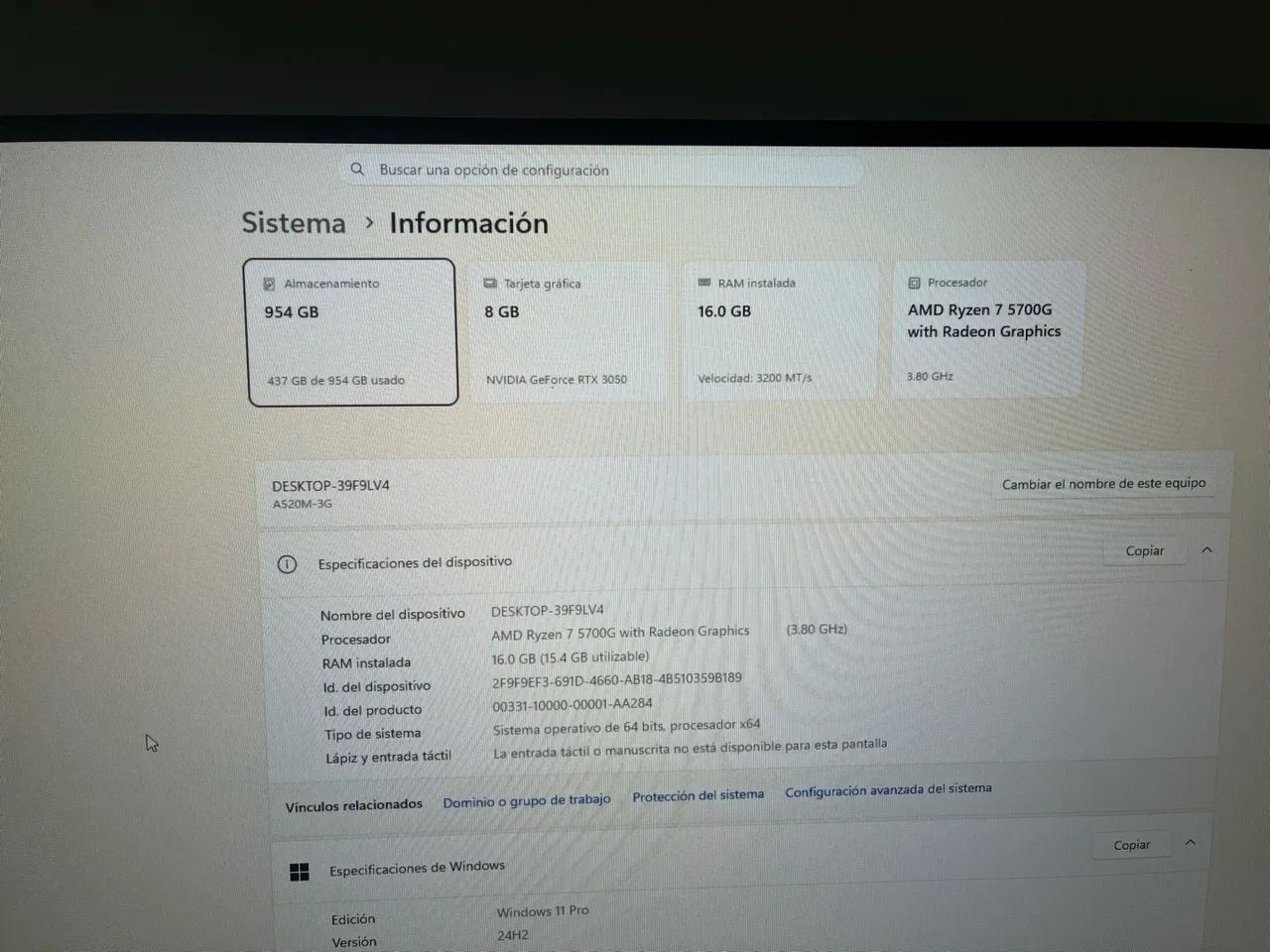Click the 24H2 version value
The width and height of the screenshot is (1270, 952).
[x=513, y=935]
